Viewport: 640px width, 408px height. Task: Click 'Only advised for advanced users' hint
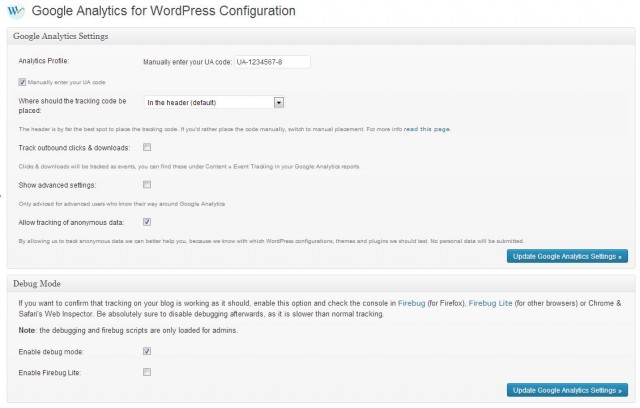(x=122, y=204)
